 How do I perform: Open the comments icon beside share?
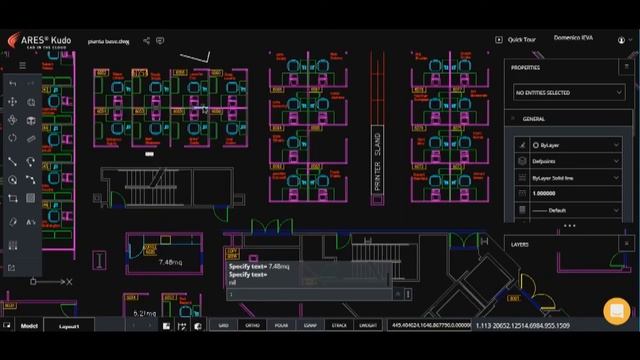[x=160, y=40]
